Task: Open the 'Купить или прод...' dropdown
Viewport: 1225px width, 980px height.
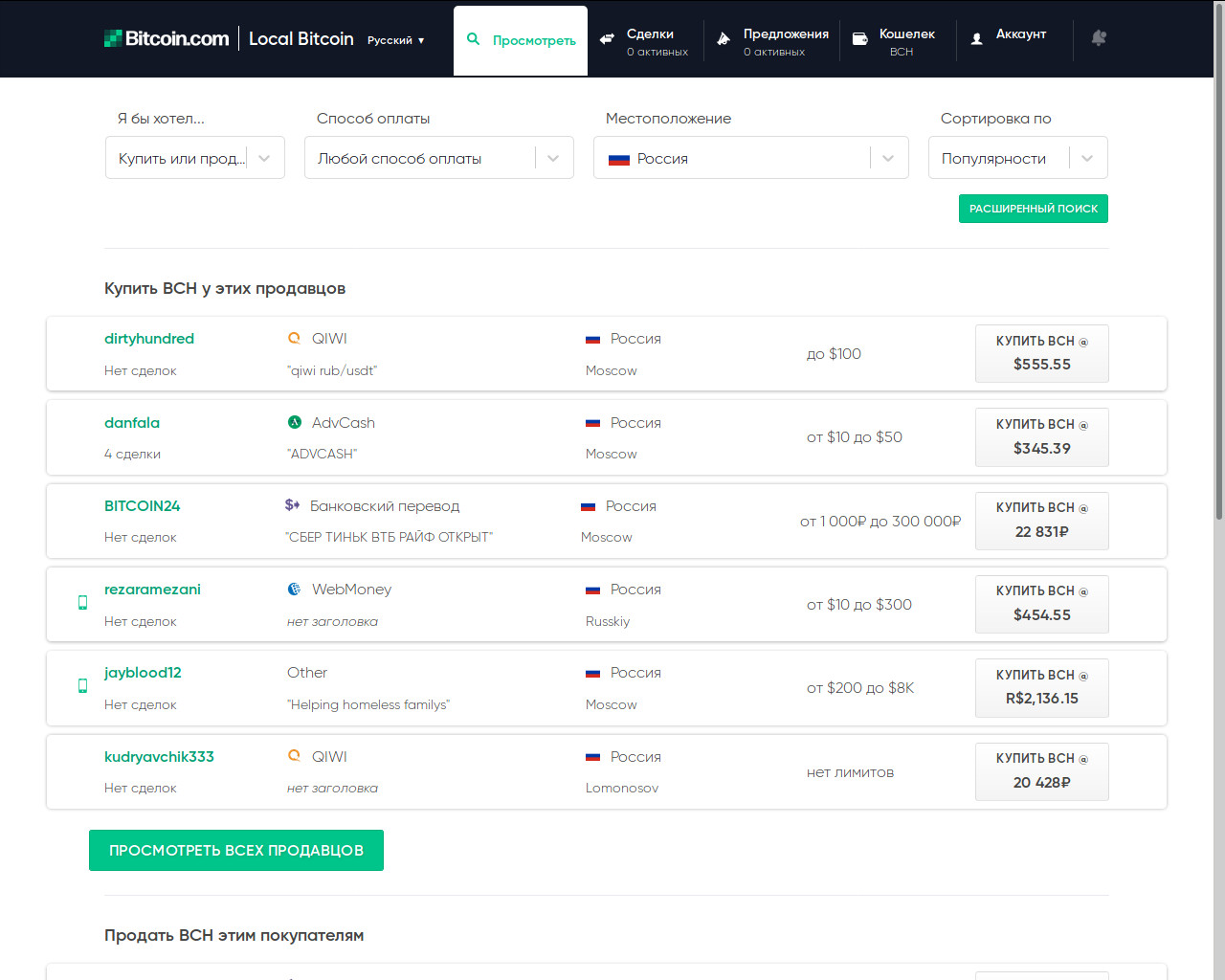Action: [195, 158]
